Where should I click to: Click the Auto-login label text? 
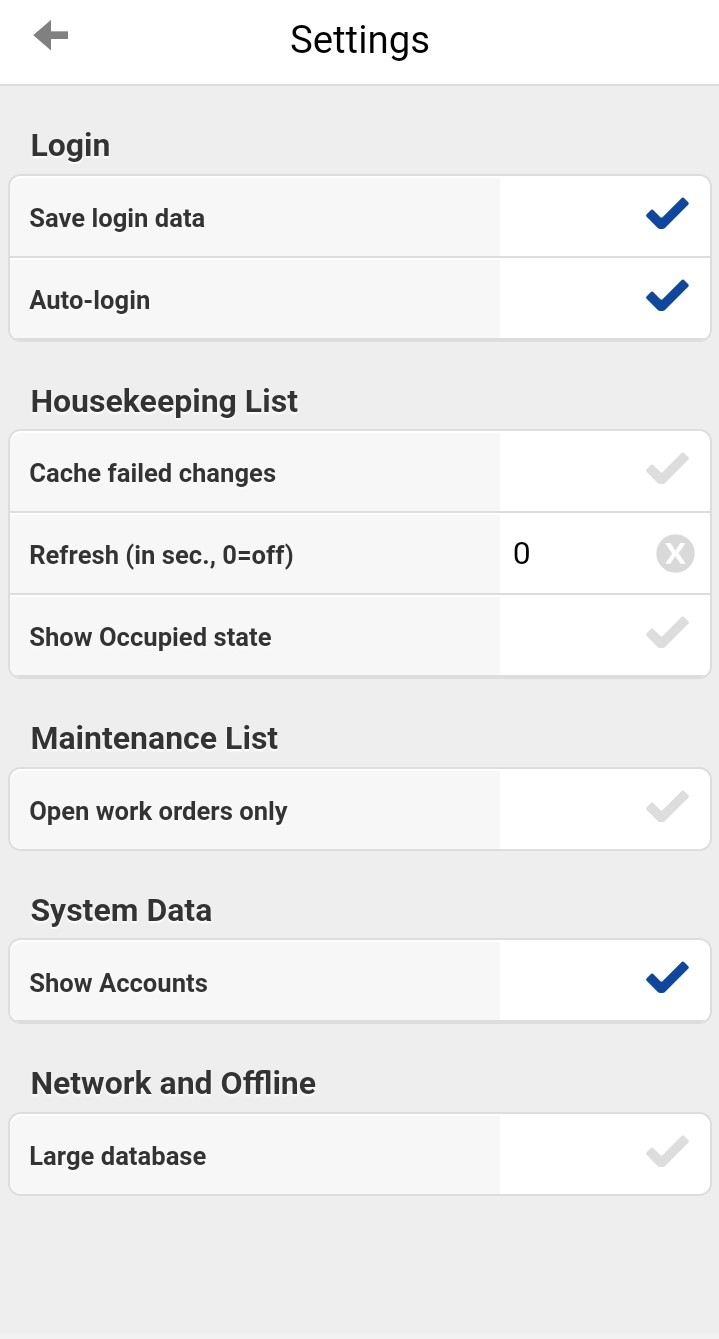(x=90, y=300)
